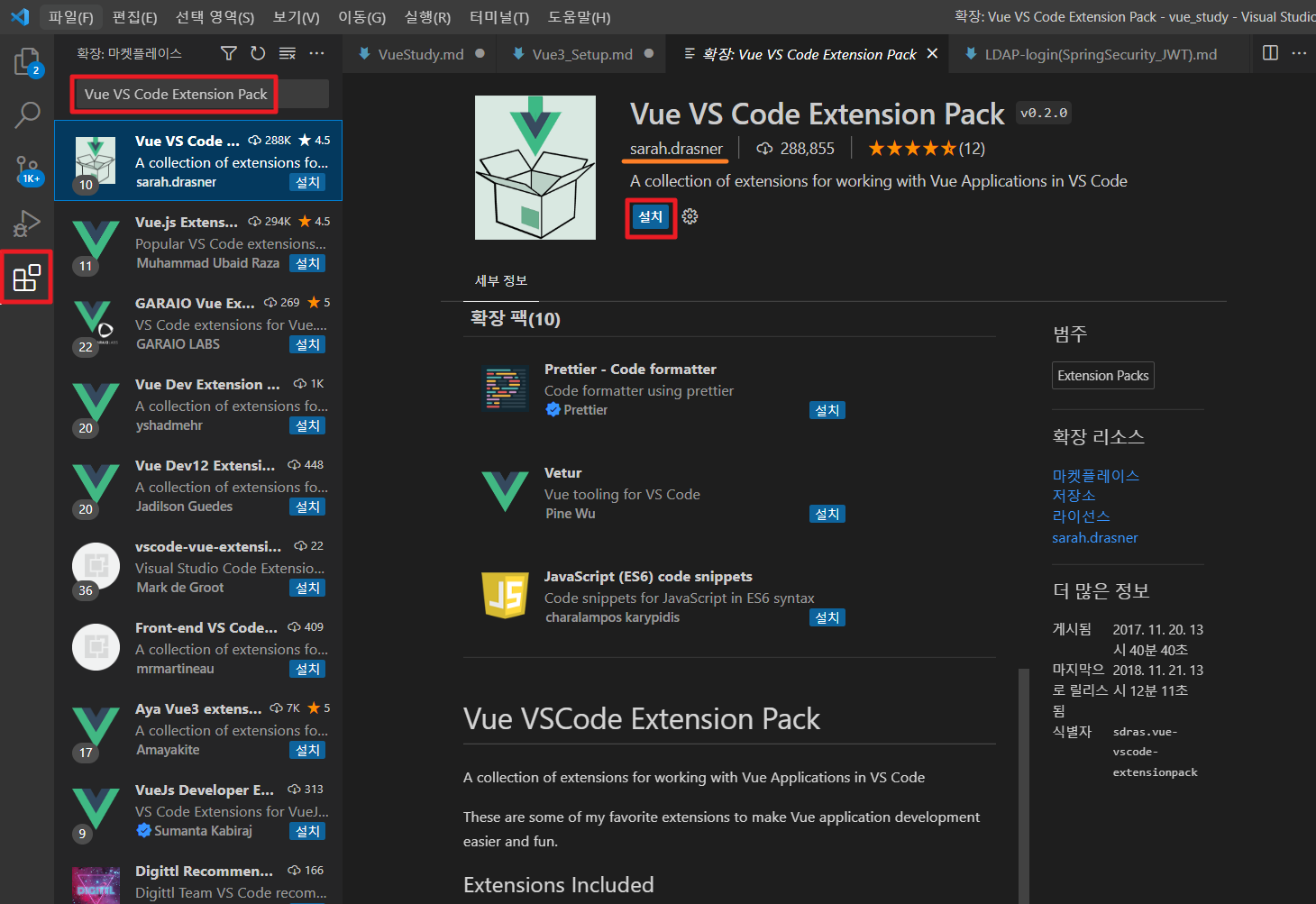Open the Search view in activity bar
The height and width of the screenshot is (904, 1316).
point(27,114)
